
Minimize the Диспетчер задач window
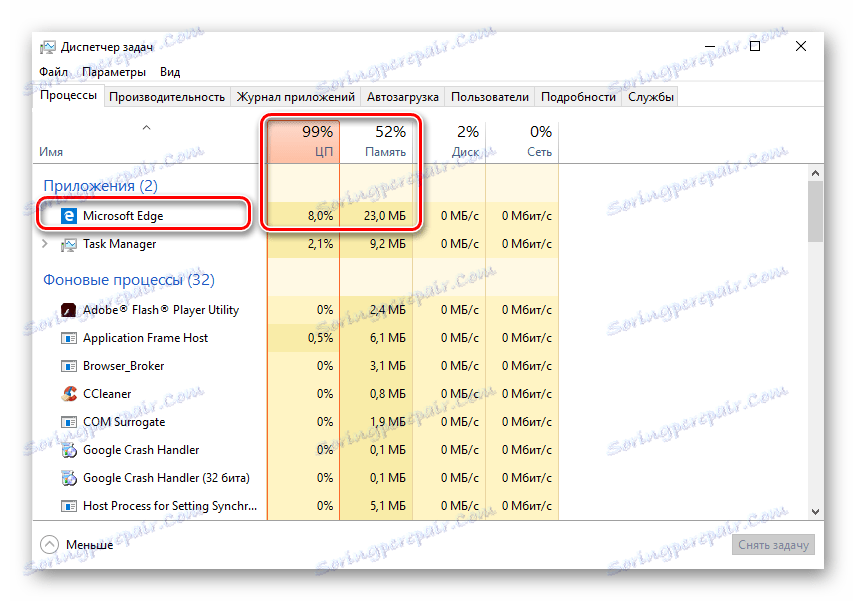click(x=710, y=46)
